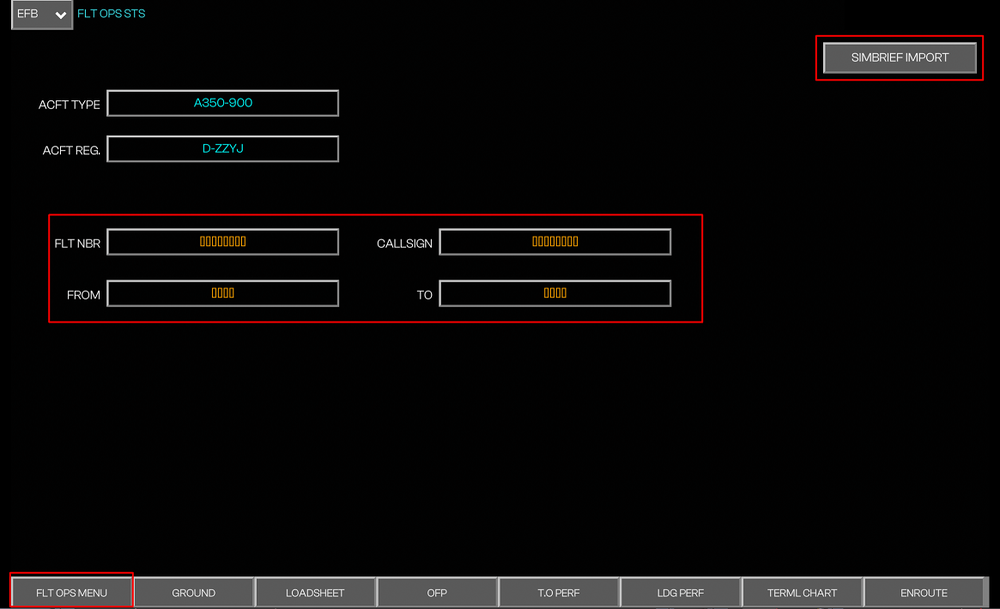Select the FROM airport input field
Viewport: 1000px width, 609px height.
[x=223, y=294]
